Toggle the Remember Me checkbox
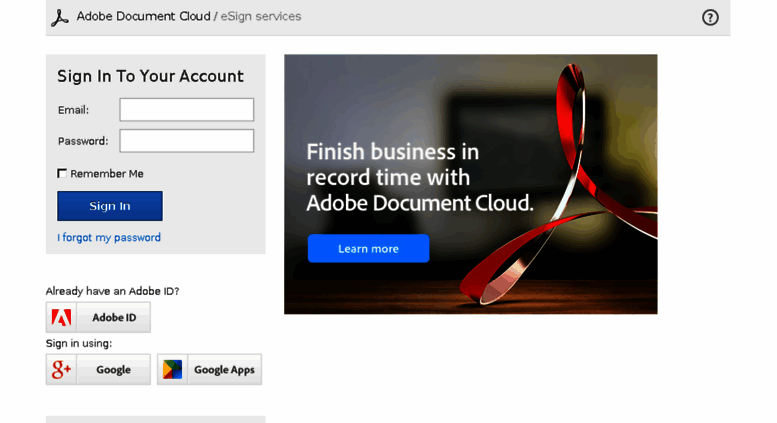Screen dimensions: 777x423 (62, 173)
